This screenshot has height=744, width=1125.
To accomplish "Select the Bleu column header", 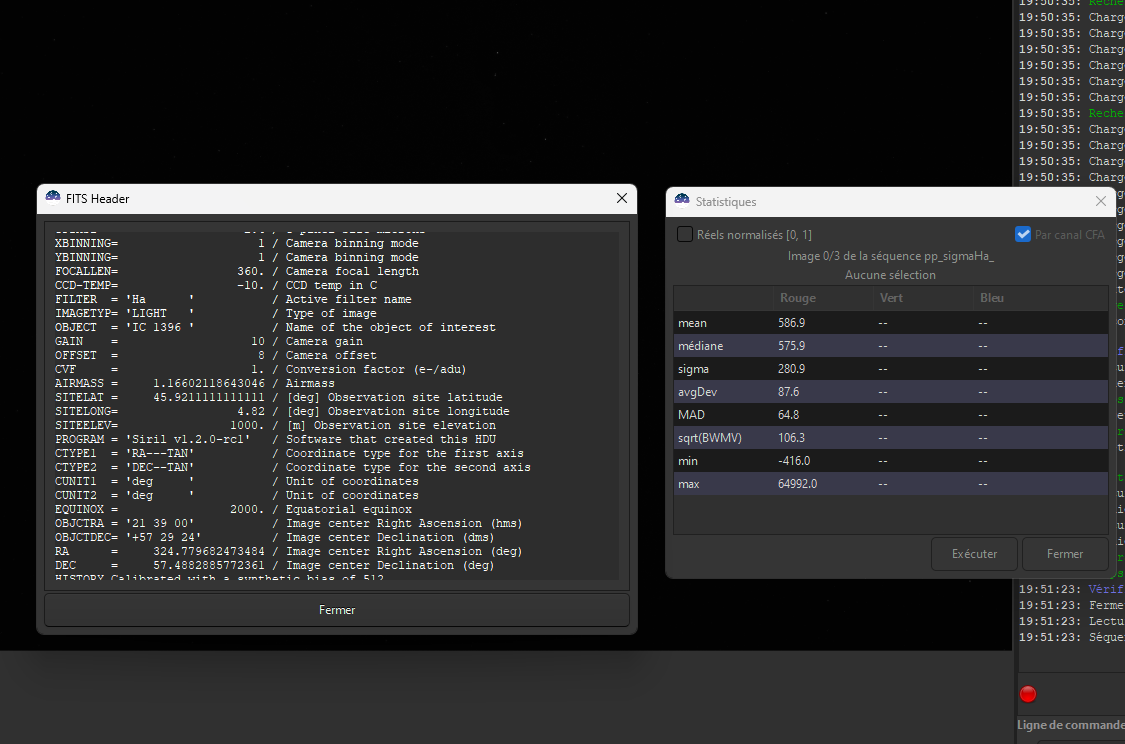I will (992, 298).
